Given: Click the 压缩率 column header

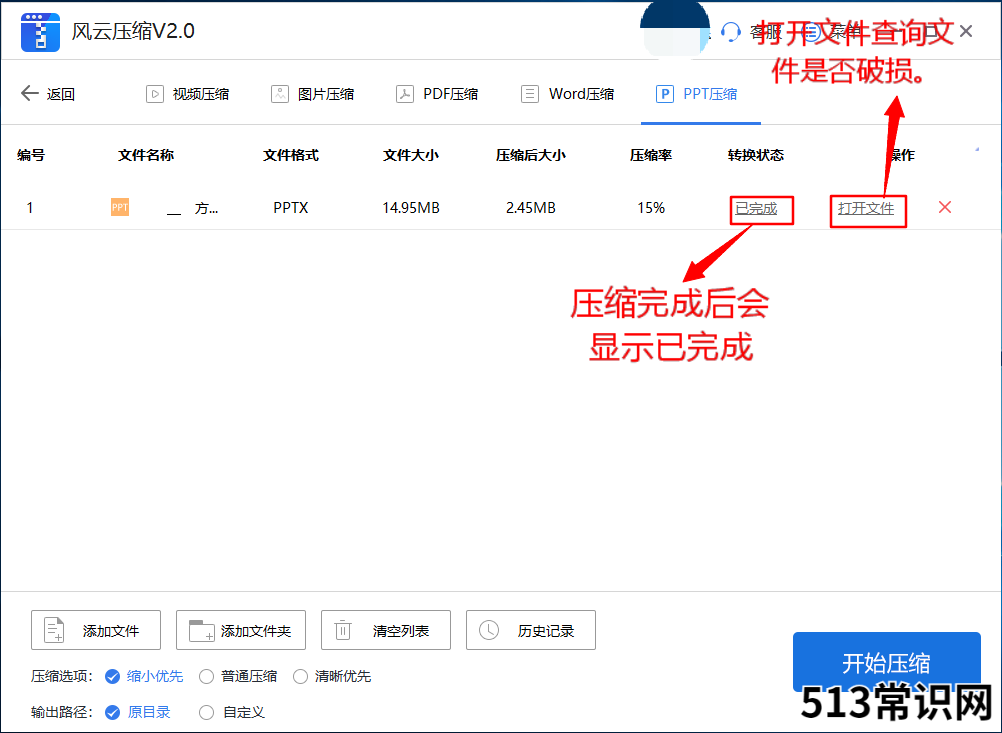Looking at the screenshot, I should 651,155.
